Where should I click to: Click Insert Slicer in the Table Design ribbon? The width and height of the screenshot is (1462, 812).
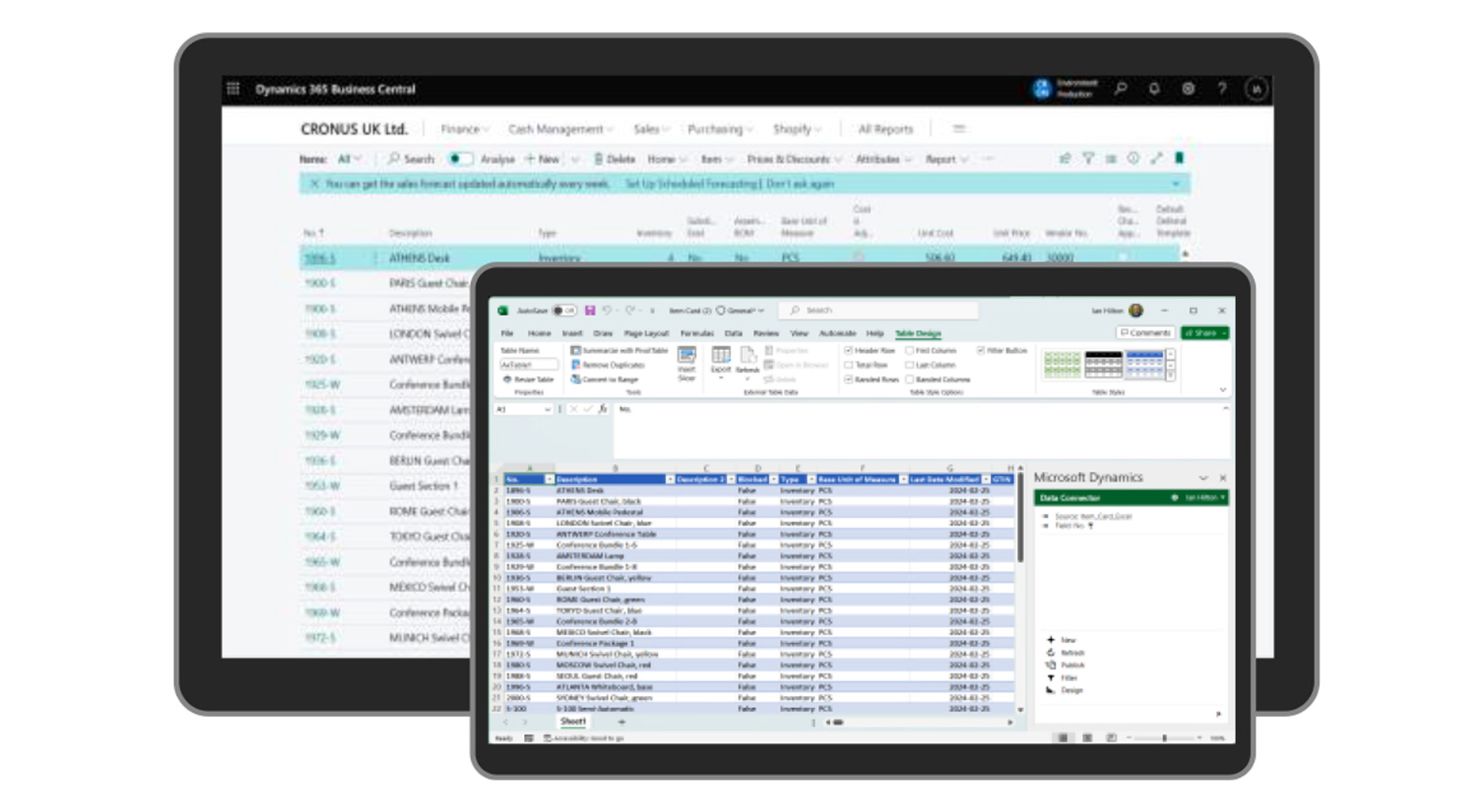[x=686, y=364]
